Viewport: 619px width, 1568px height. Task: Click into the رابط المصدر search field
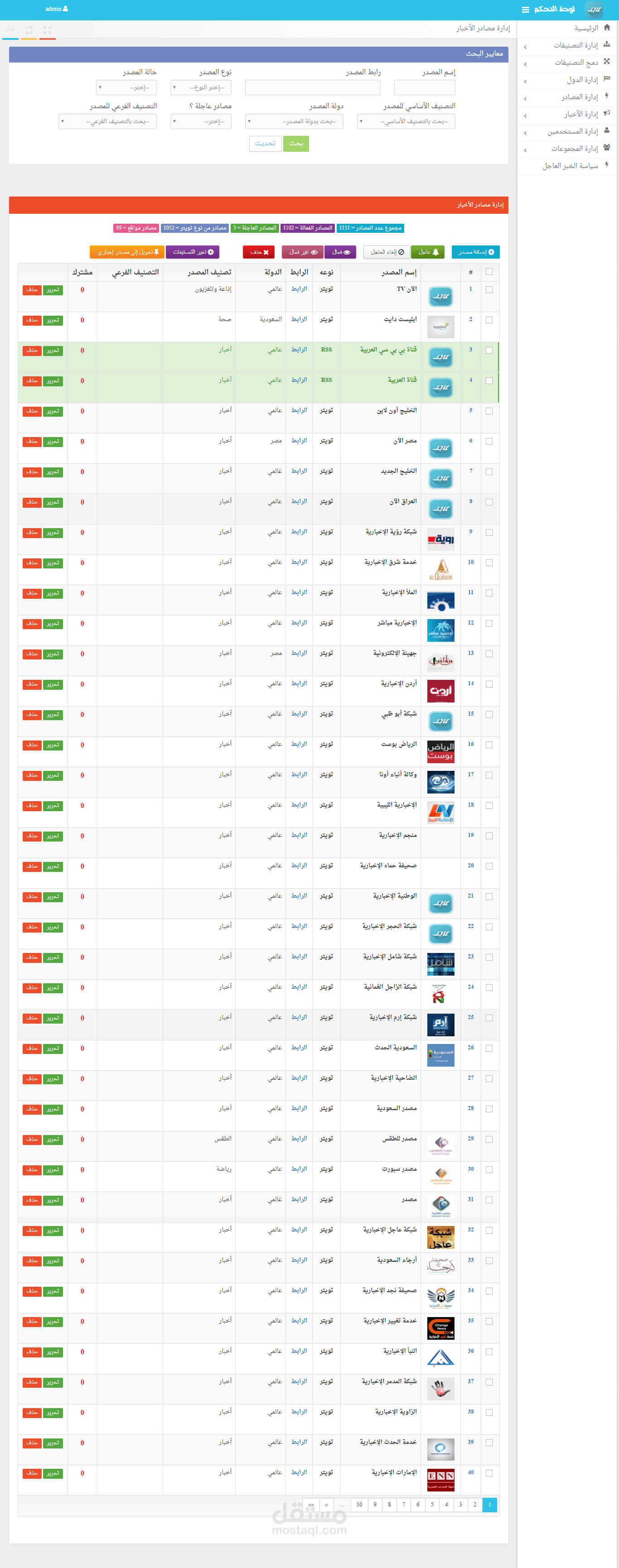tap(313, 88)
